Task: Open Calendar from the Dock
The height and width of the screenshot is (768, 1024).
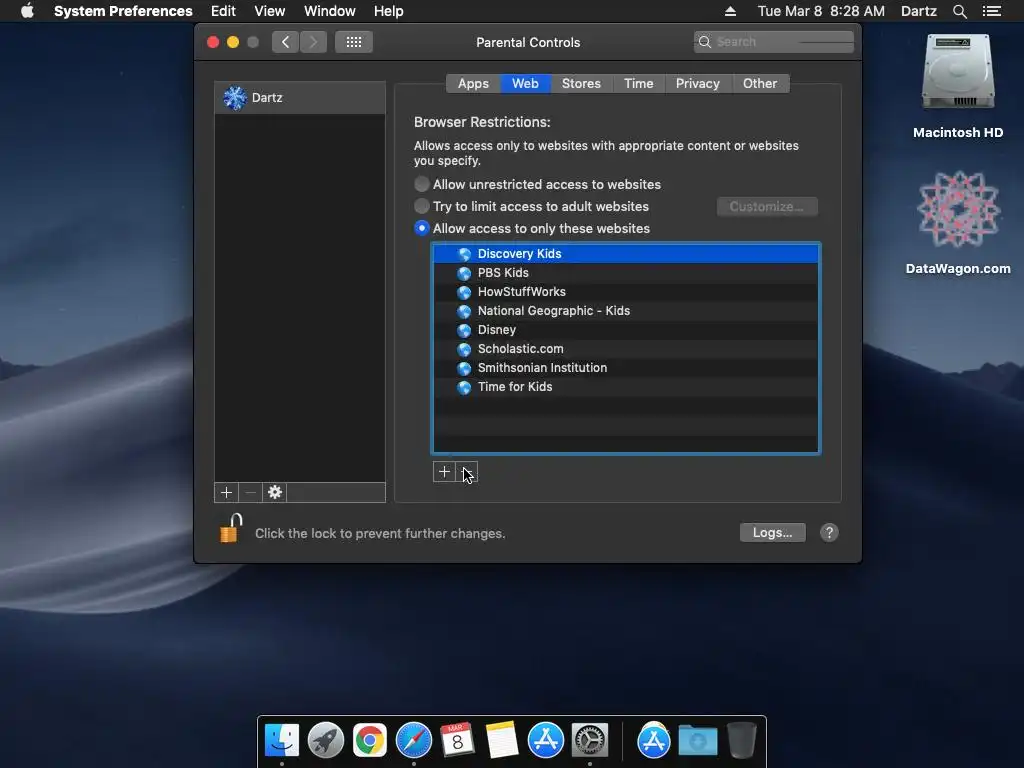Action: 458,740
